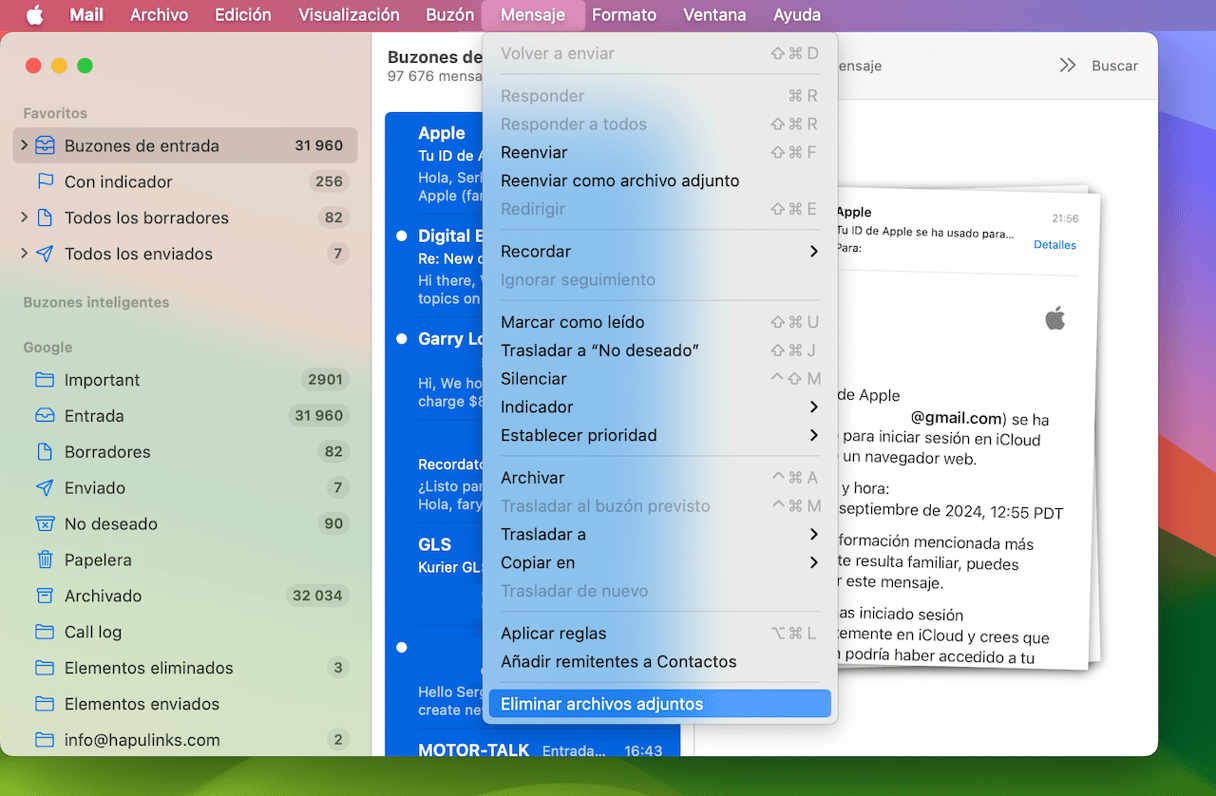The width and height of the screenshot is (1216, 796).
Task: Click the Archivado box icon
Action: 44,596
